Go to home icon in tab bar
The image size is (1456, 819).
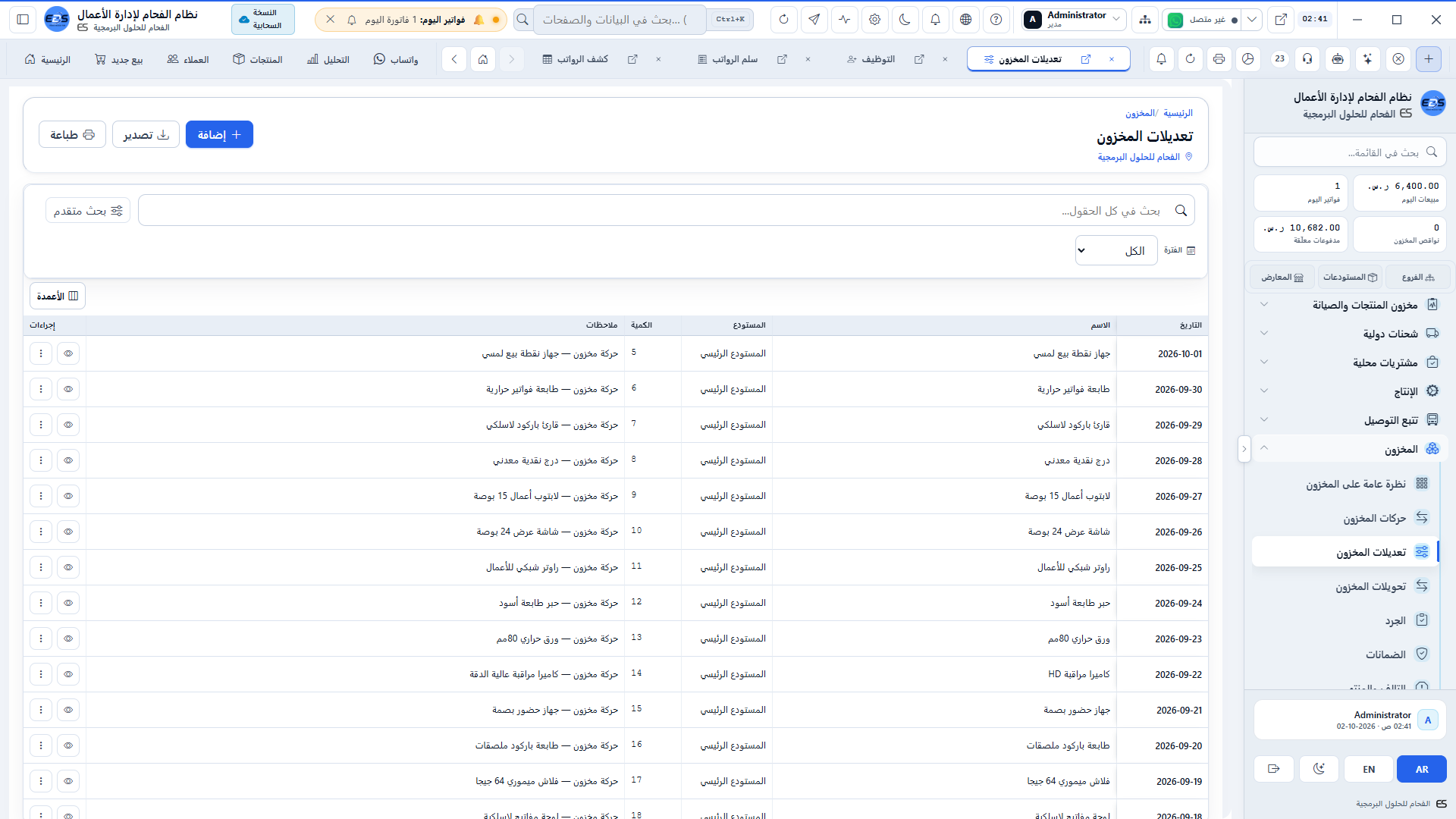tap(482, 58)
